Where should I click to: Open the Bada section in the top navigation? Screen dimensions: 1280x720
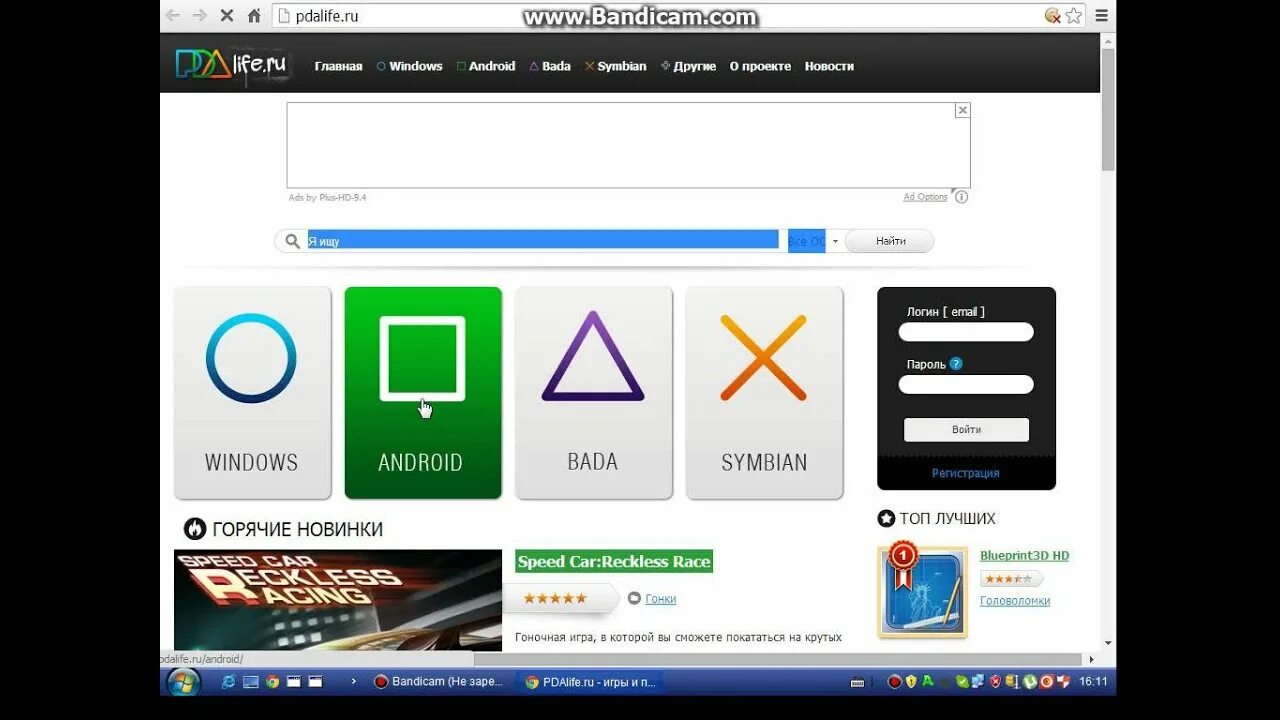tap(550, 66)
